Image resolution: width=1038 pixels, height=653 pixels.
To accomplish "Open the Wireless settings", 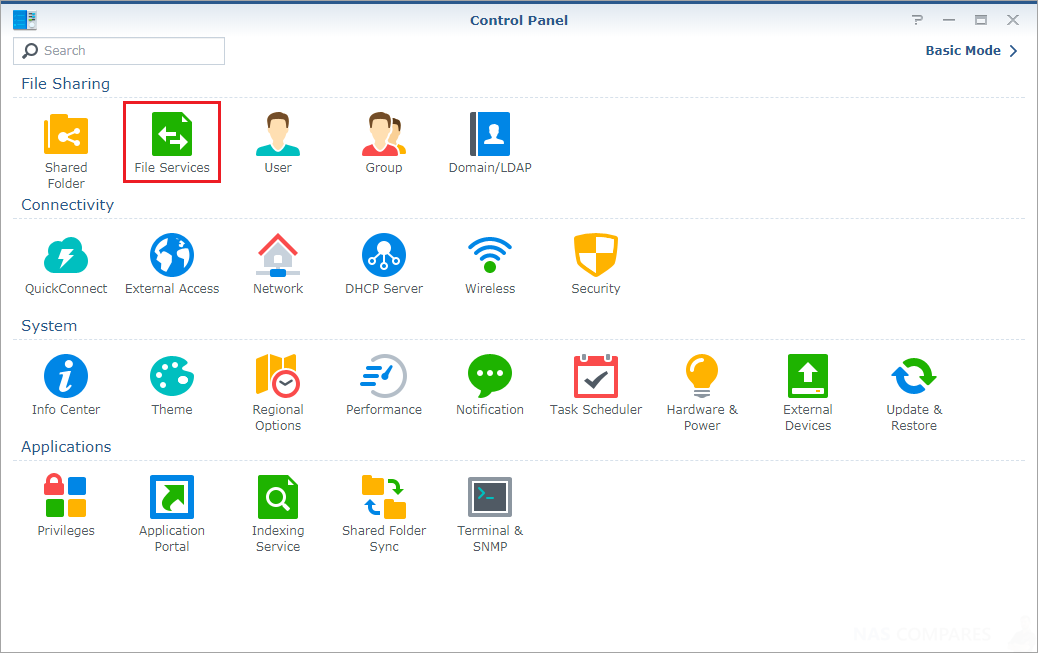I will pos(490,264).
